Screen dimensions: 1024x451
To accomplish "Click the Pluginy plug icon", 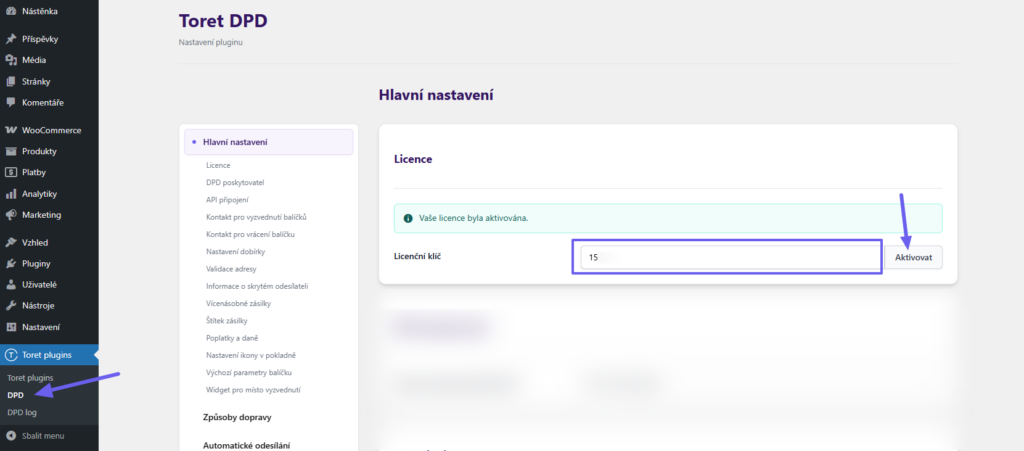I will pos(10,264).
